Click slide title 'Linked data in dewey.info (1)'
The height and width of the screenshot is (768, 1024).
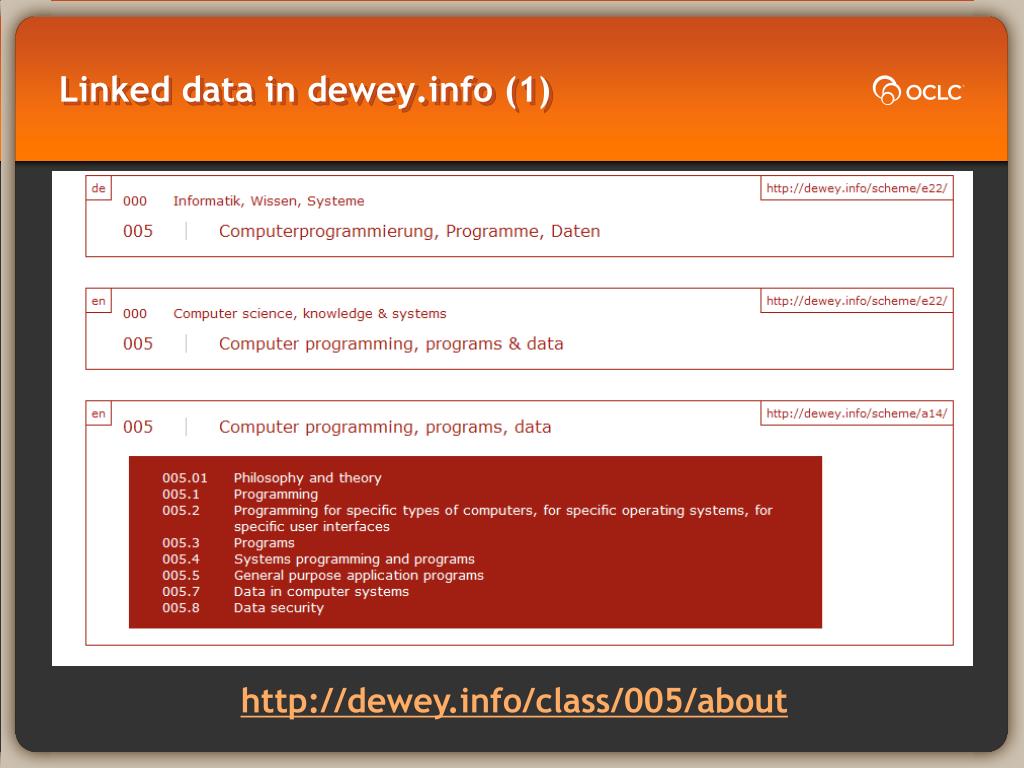pos(305,91)
